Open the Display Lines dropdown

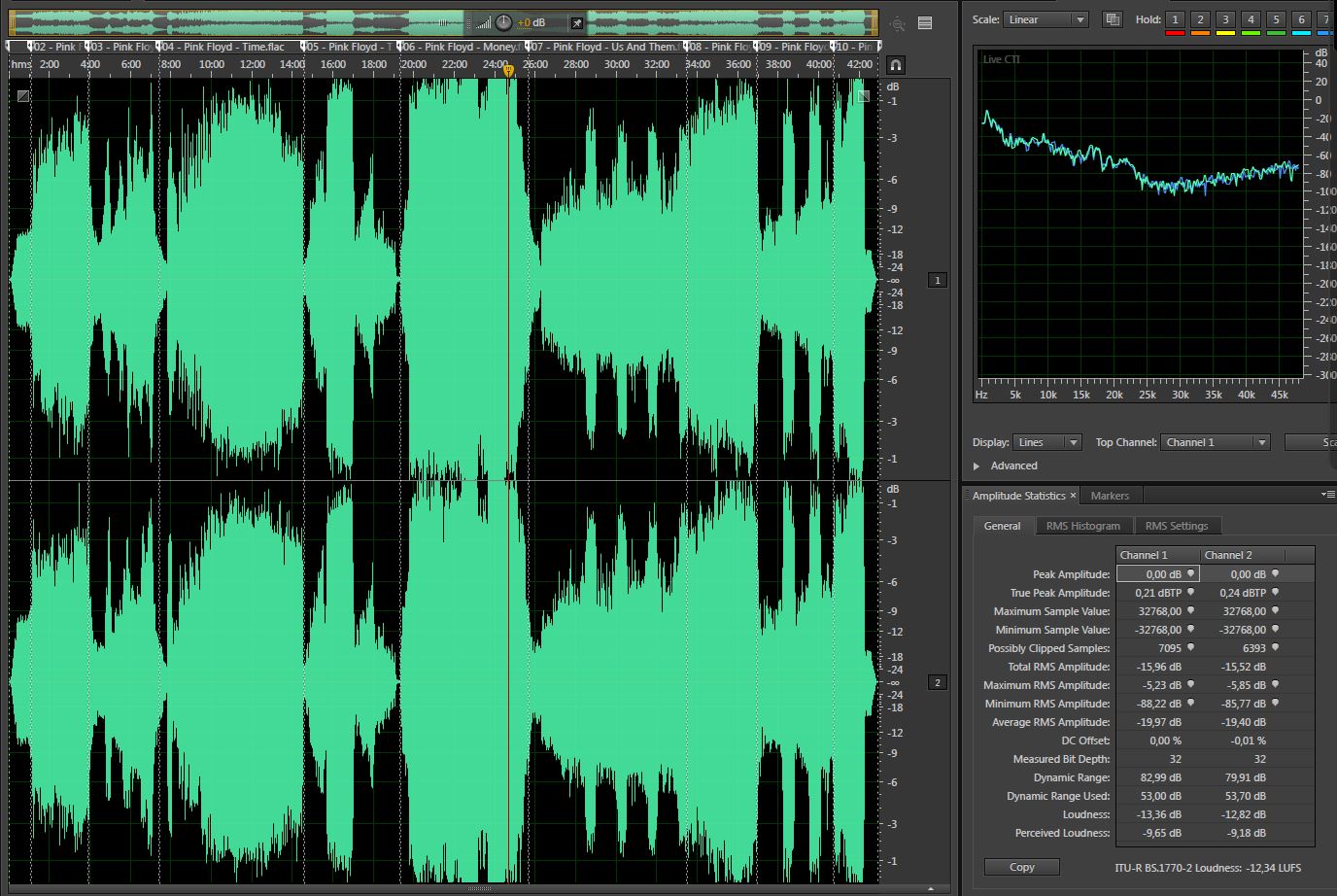1046,442
